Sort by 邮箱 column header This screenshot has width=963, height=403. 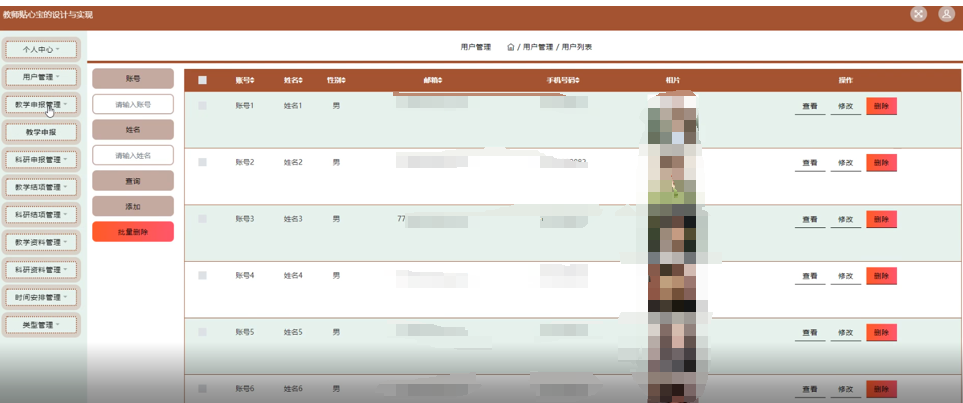432,80
